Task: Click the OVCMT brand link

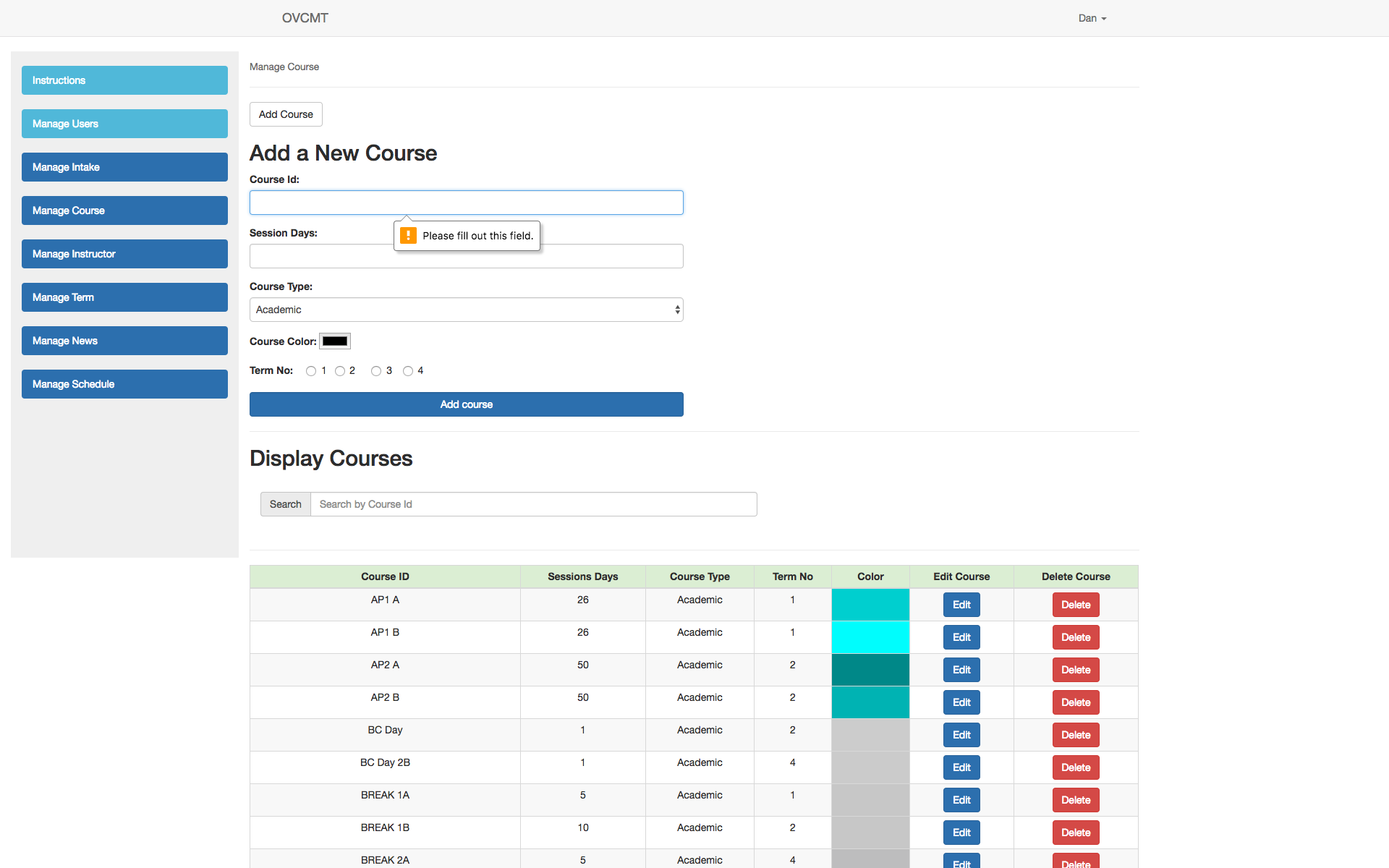Action: tap(305, 18)
